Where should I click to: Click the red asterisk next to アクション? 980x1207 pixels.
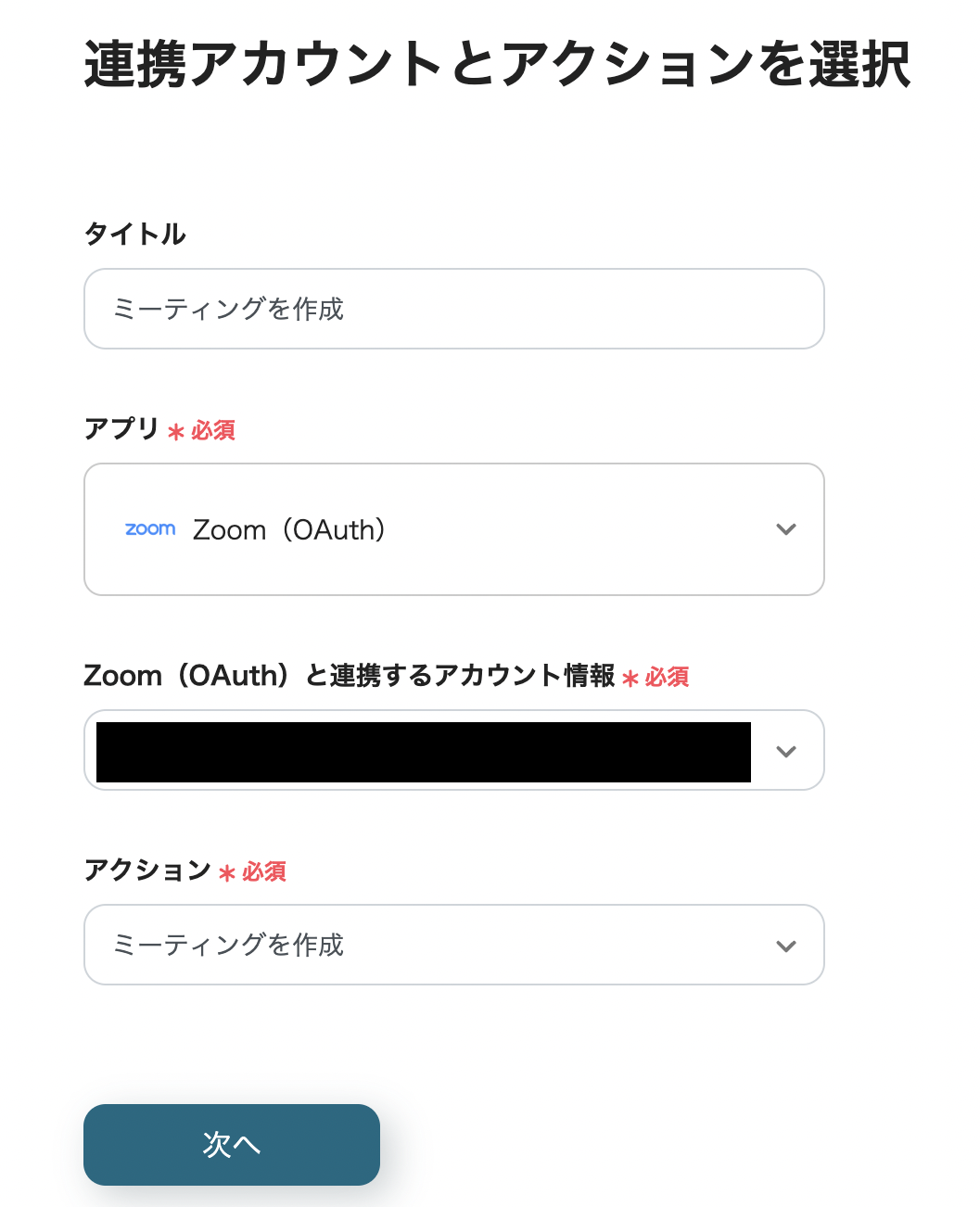(227, 873)
